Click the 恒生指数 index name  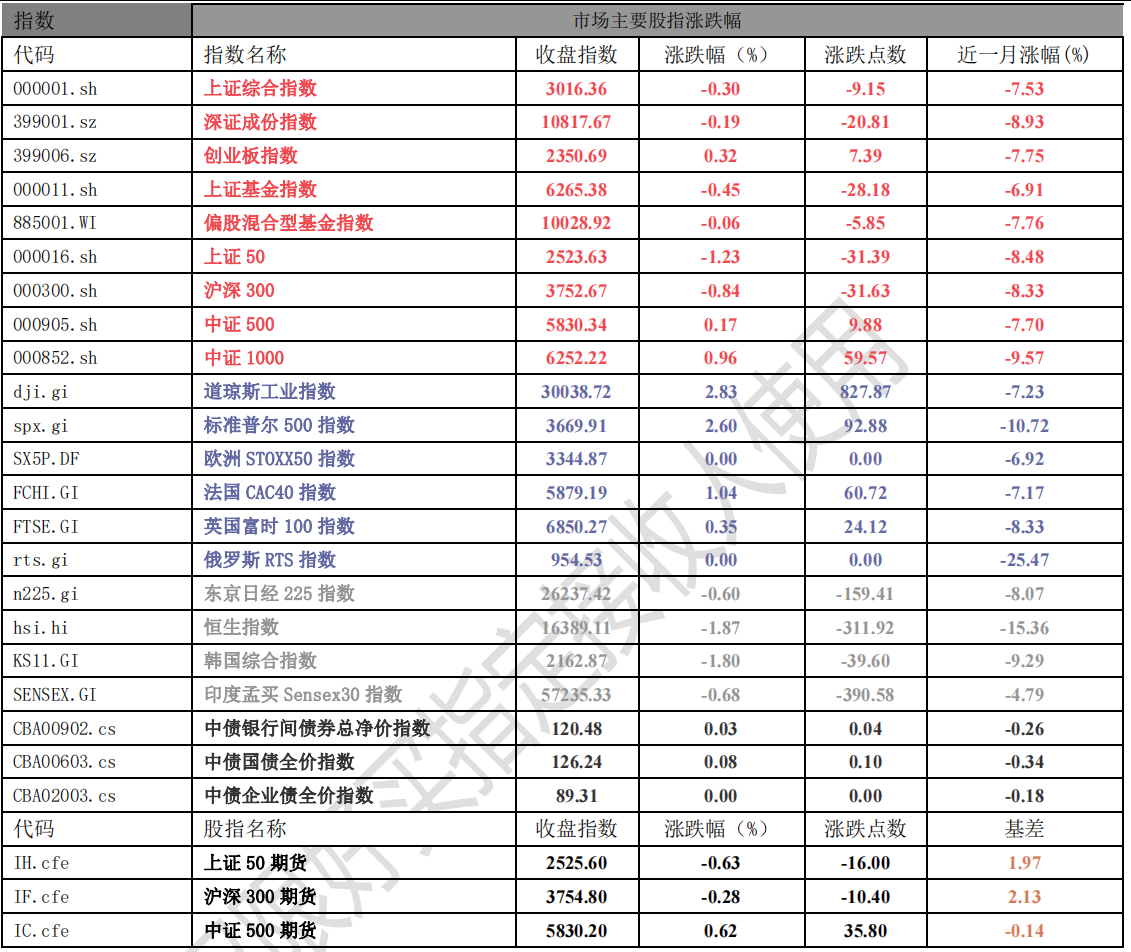pyautogui.click(x=241, y=627)
